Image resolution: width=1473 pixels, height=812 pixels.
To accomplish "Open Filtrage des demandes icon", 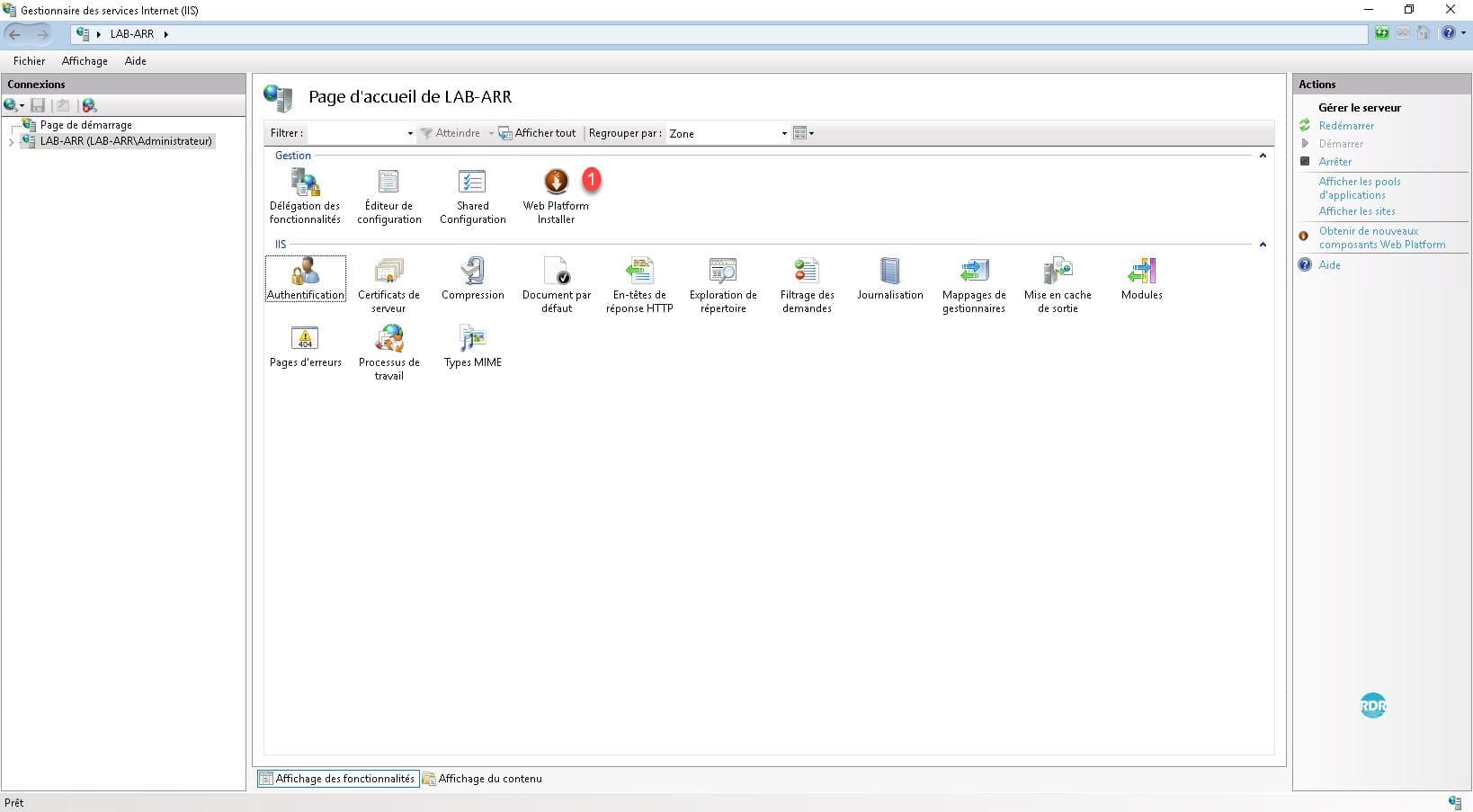I will [x=807, y=285].
